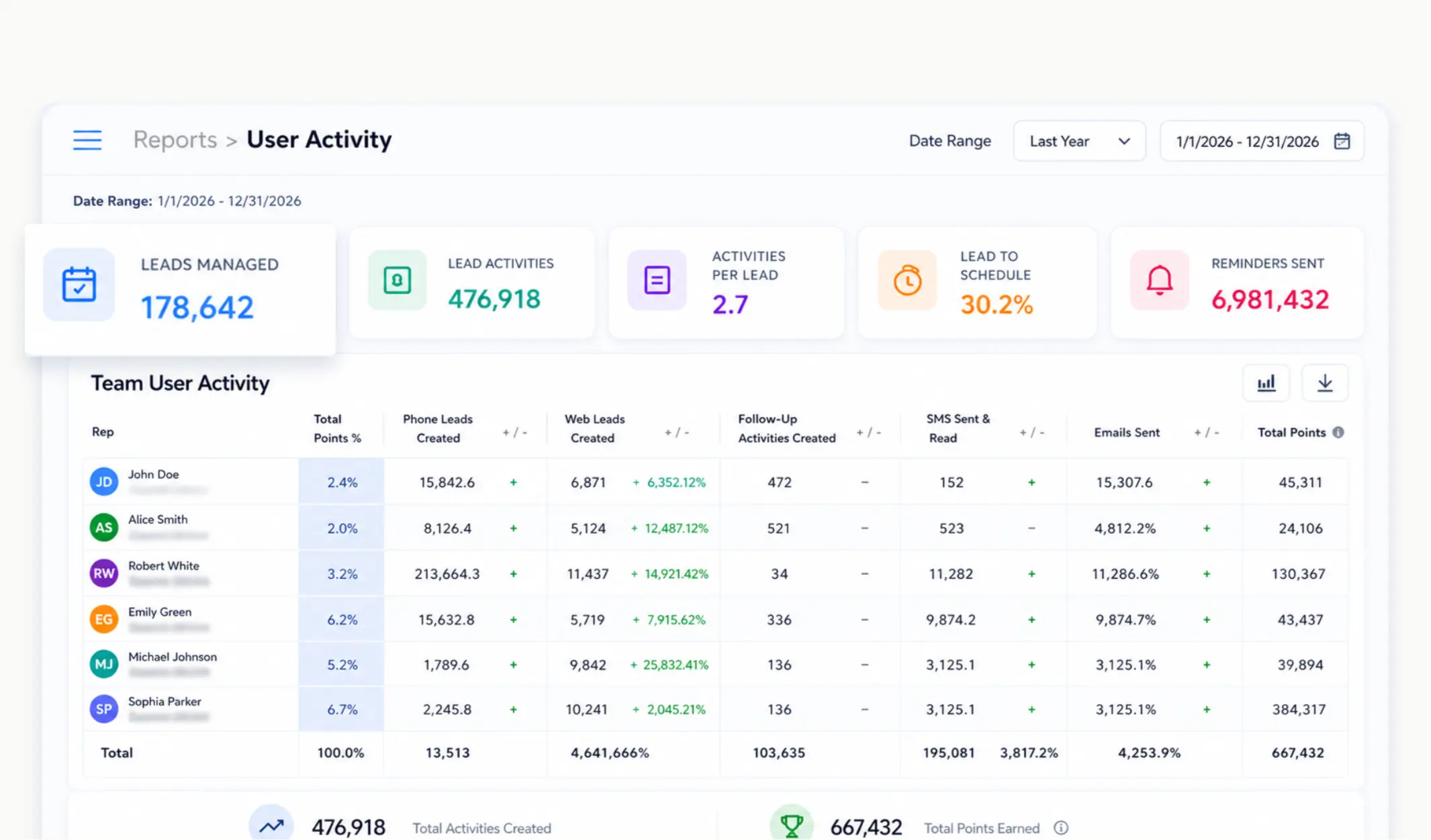Click the Team User Activity heading
Viewport: 1431px width, 840px height.
180,383
